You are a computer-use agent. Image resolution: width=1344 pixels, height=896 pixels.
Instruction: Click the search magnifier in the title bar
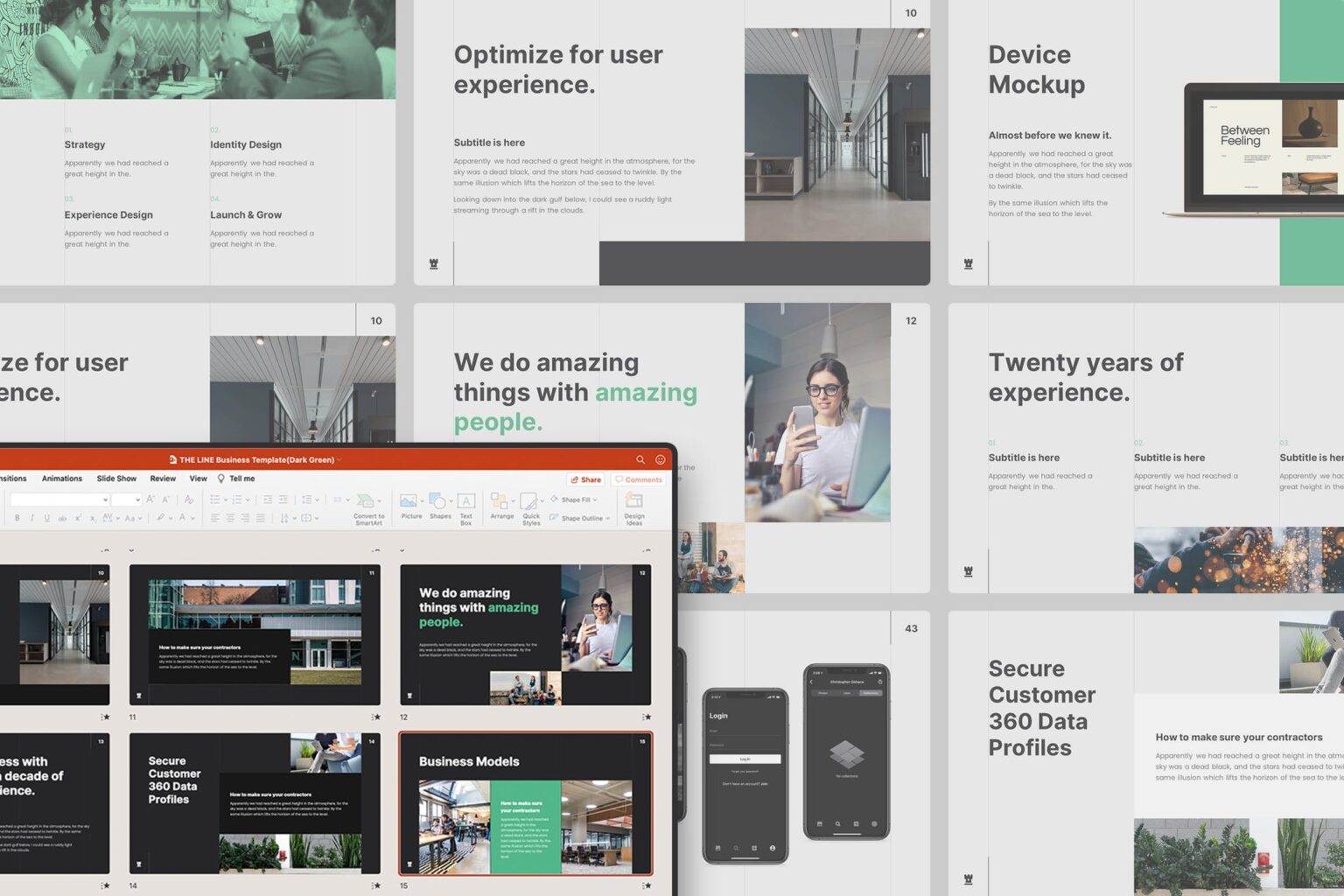[x=641, y=458]
